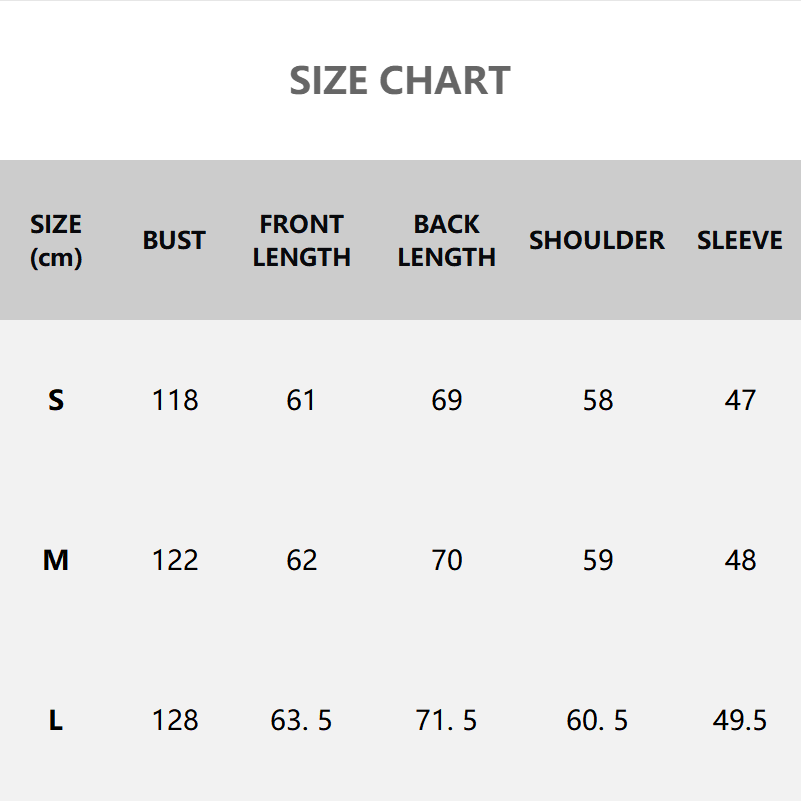Select front length value 61

point(301,400)
